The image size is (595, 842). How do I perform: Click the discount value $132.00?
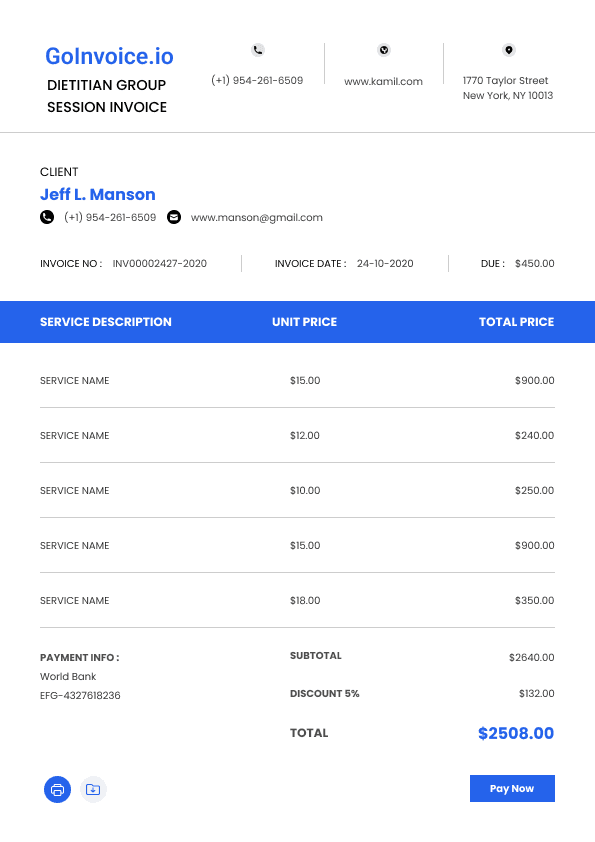(536, 694)
